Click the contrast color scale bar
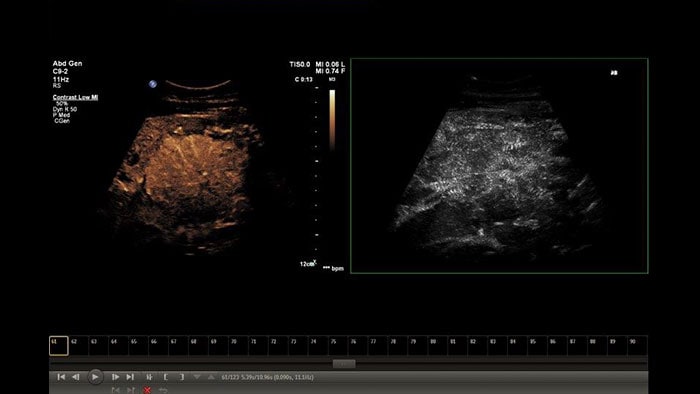Screen dimensions: 700x394 click(x=332, y=120)
